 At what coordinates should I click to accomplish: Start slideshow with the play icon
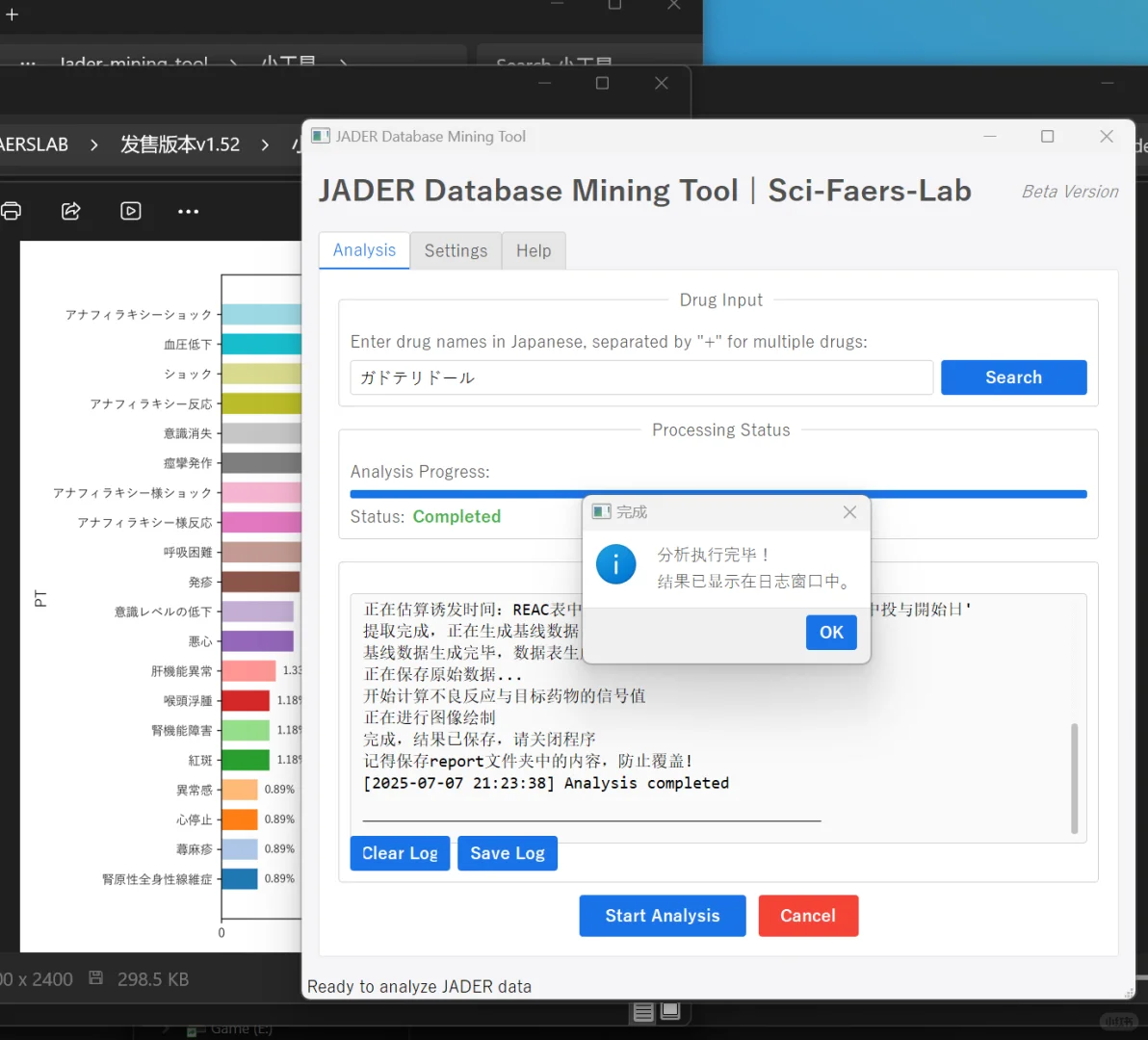coord(131,211)
